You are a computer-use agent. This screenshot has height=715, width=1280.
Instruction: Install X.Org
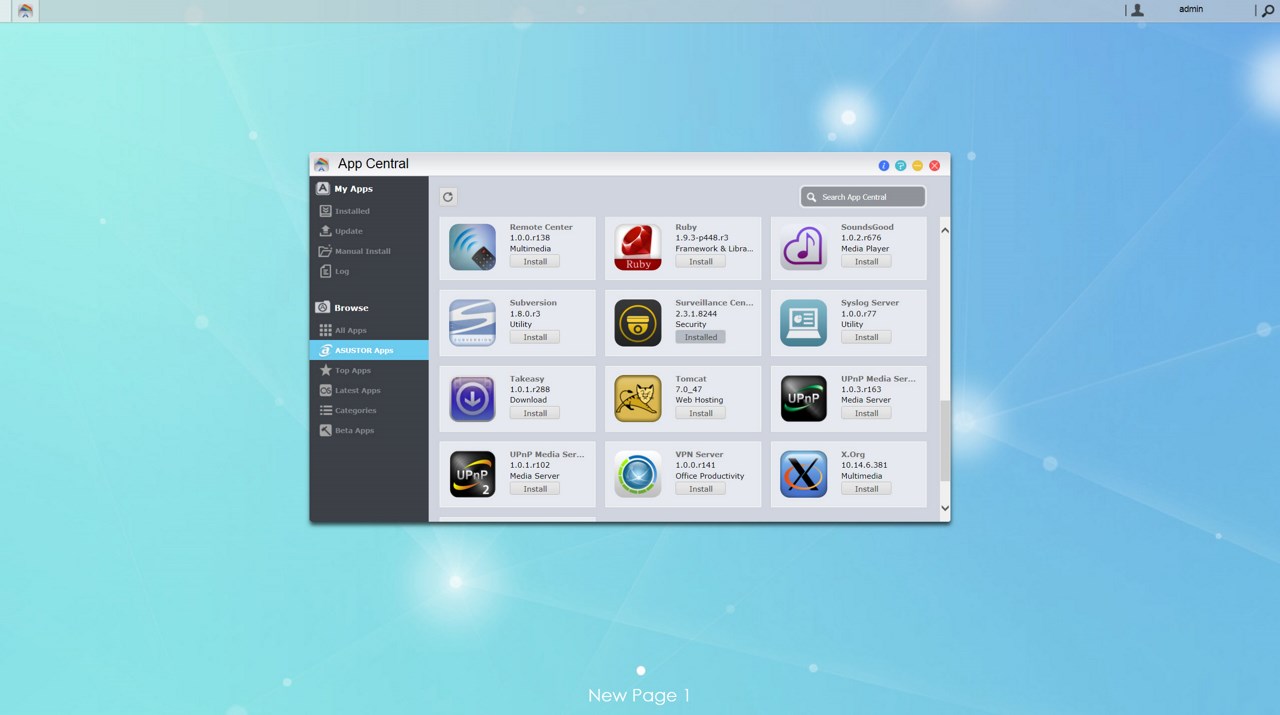pos(866,489)
